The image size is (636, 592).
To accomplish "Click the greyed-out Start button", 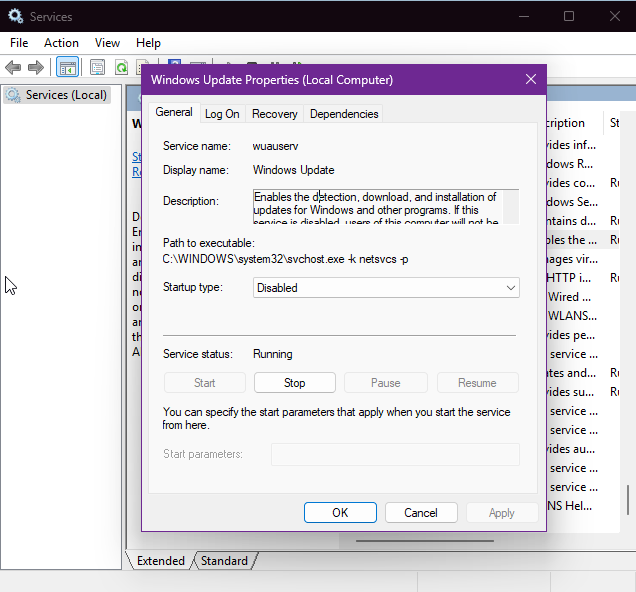I will click(x=204, y=383).
